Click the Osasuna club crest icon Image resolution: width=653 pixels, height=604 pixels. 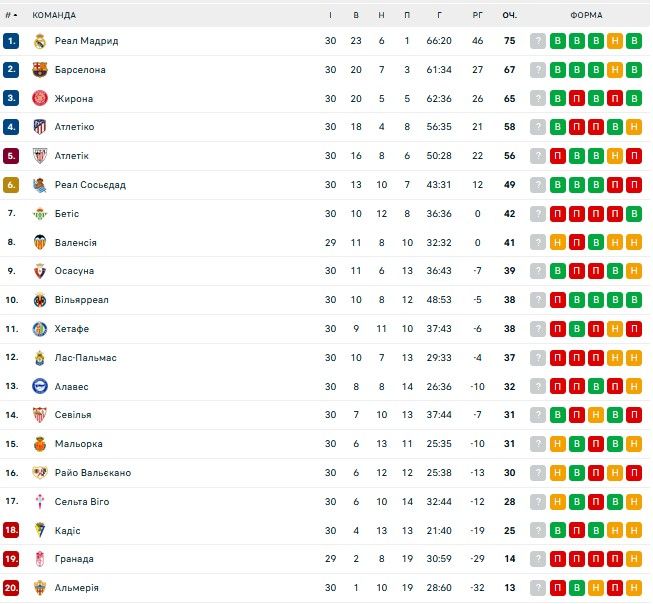(x=40, y=271)
